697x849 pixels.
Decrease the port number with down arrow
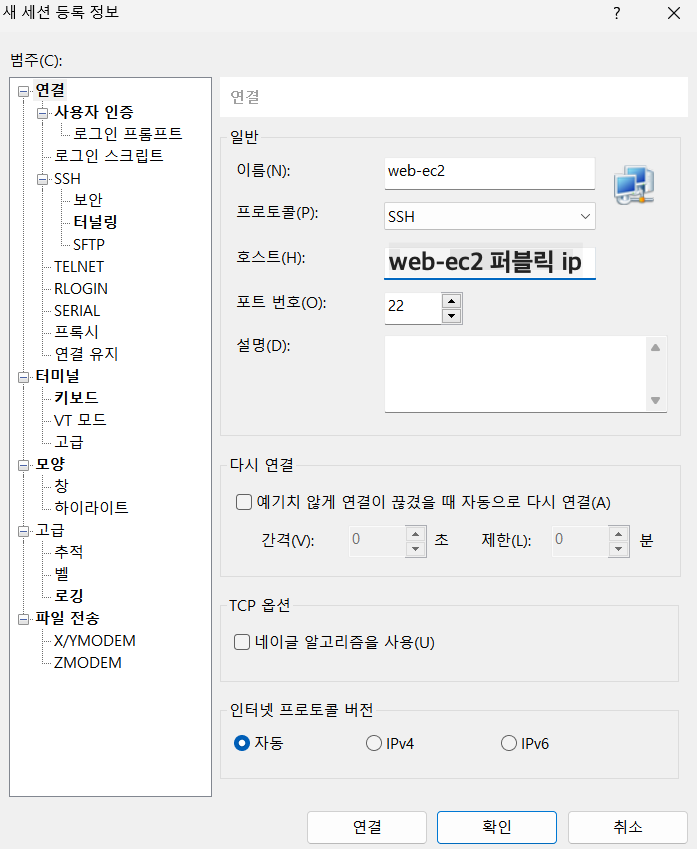pos(451,316)
